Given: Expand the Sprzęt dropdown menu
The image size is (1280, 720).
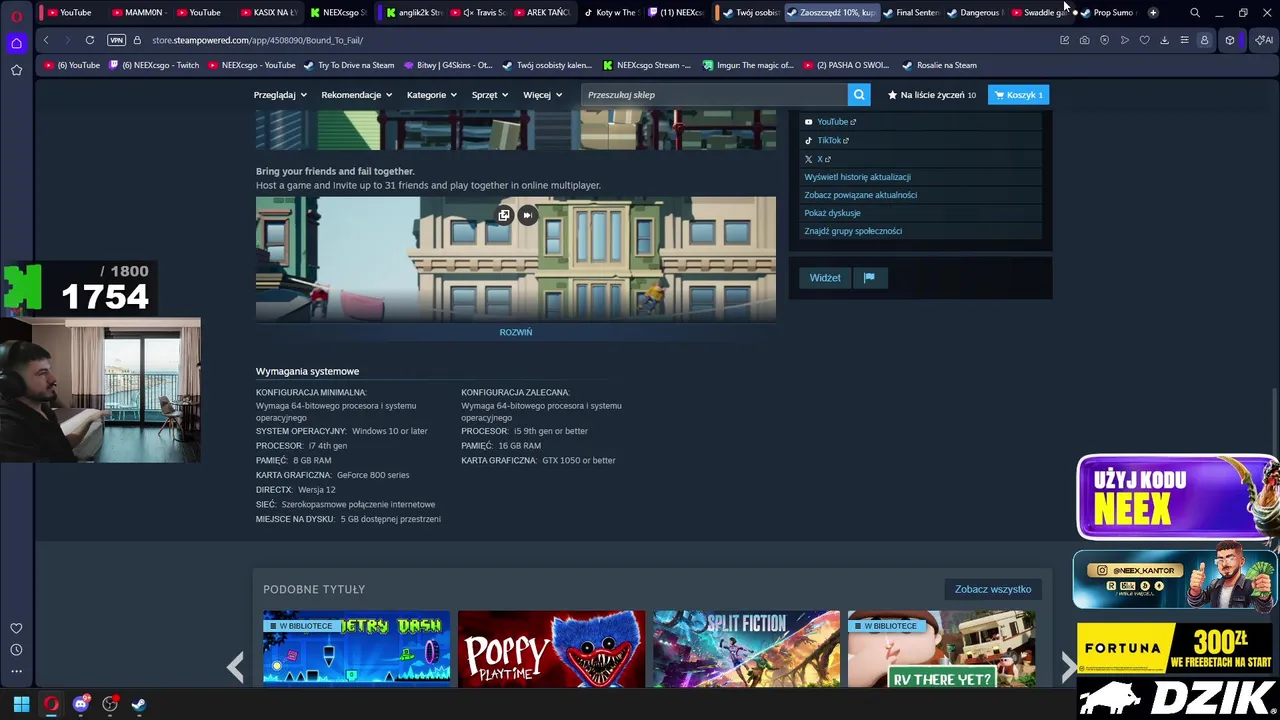Looking at the screenshot, I should (x=490, y=95).
